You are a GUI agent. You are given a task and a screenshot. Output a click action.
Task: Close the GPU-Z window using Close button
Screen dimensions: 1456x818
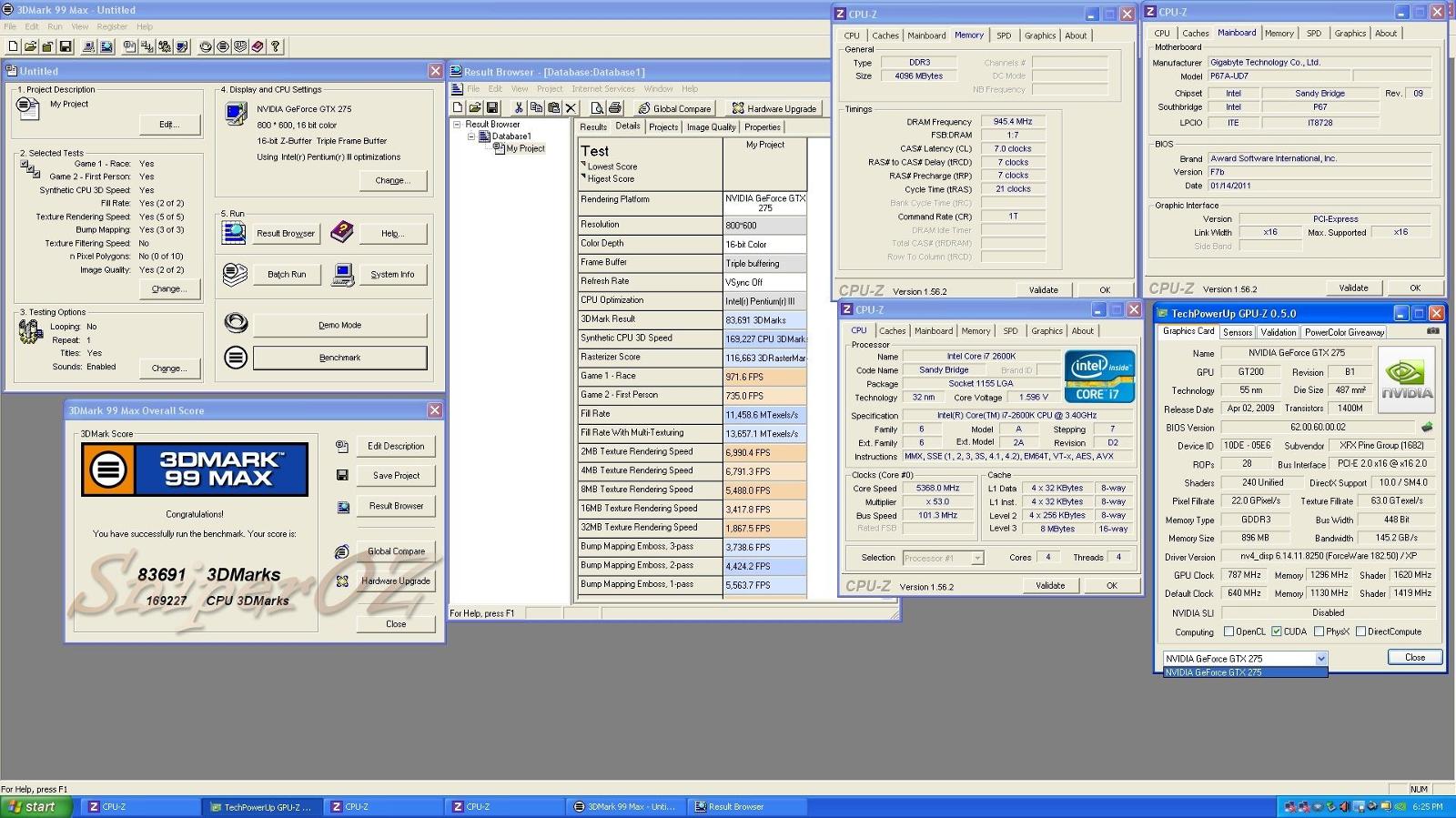[x=1415, y=657]
